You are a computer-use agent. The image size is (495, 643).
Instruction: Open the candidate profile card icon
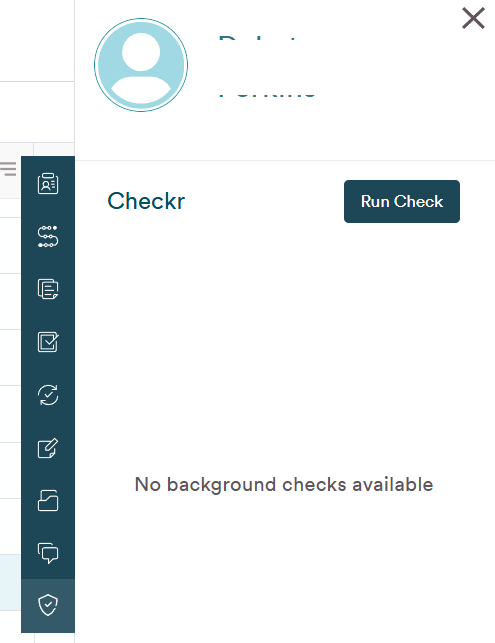[48, 183]
